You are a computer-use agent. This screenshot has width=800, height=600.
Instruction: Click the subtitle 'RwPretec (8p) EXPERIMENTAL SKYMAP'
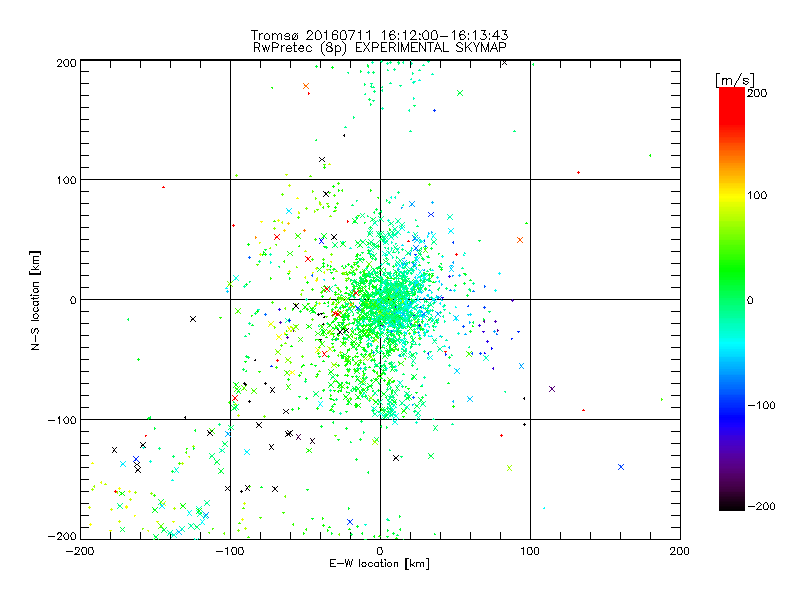(x=380, y=48)
